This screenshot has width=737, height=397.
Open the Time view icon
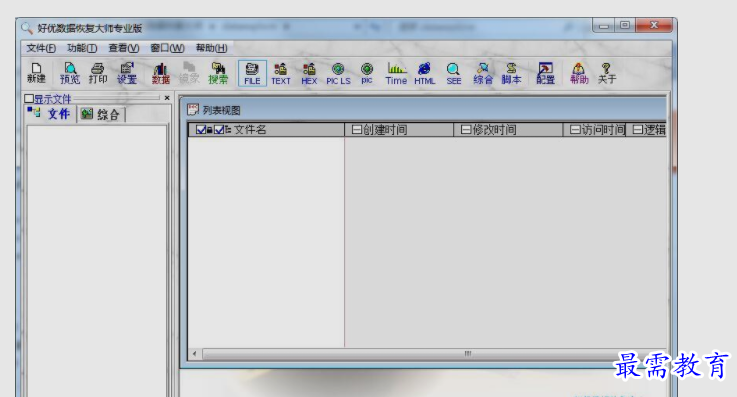[x=396, y=73]
